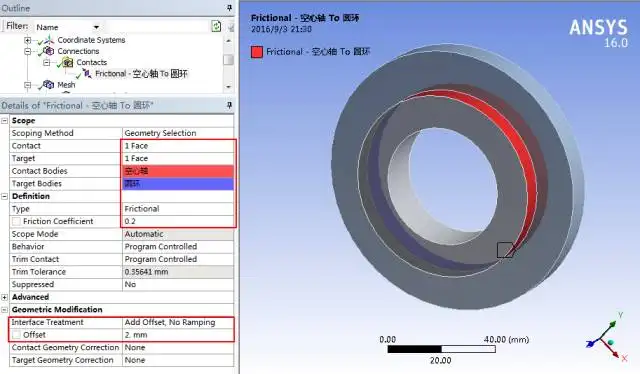Click the Target Geometry Correction value None

[178, 360]
